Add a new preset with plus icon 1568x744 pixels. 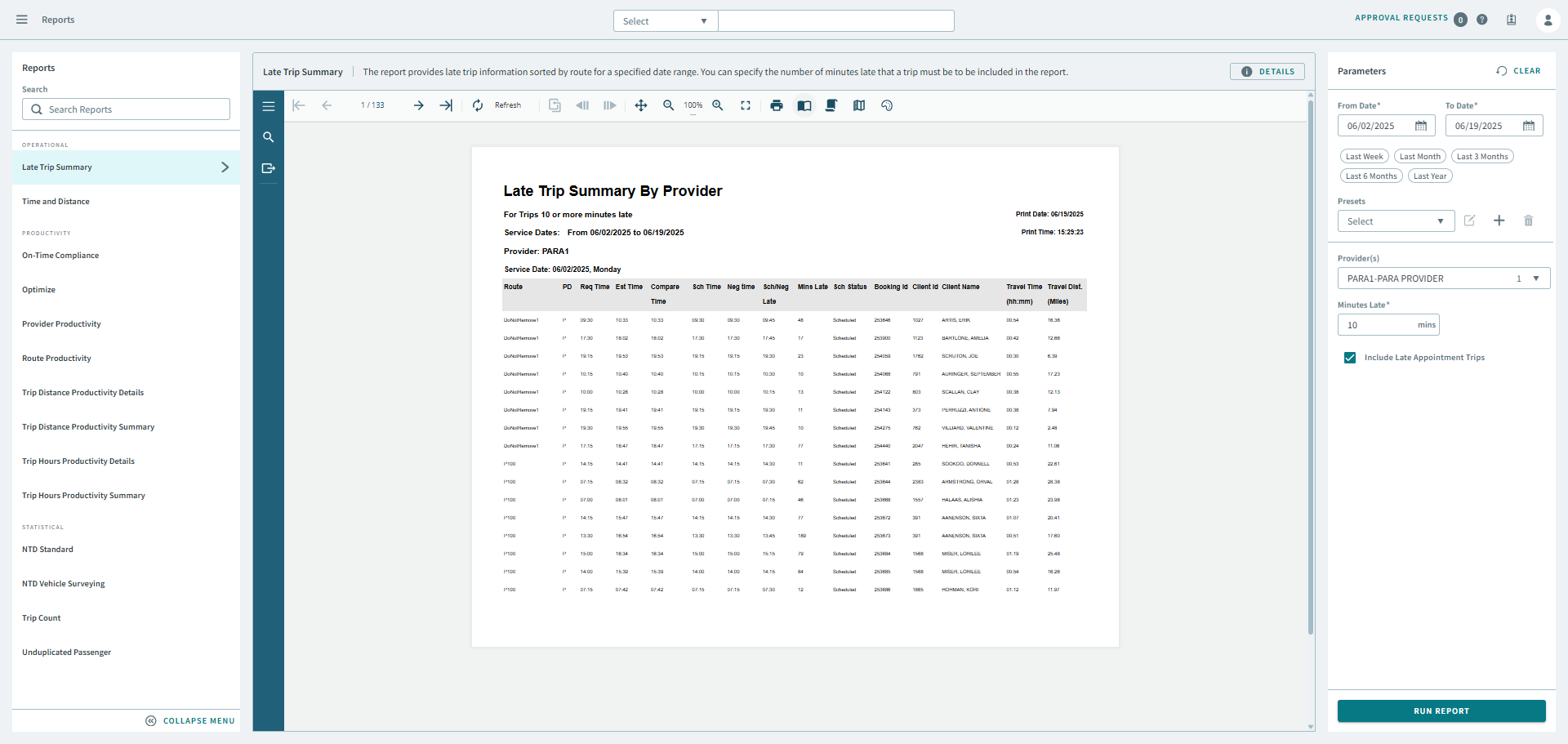[1499, 221]
